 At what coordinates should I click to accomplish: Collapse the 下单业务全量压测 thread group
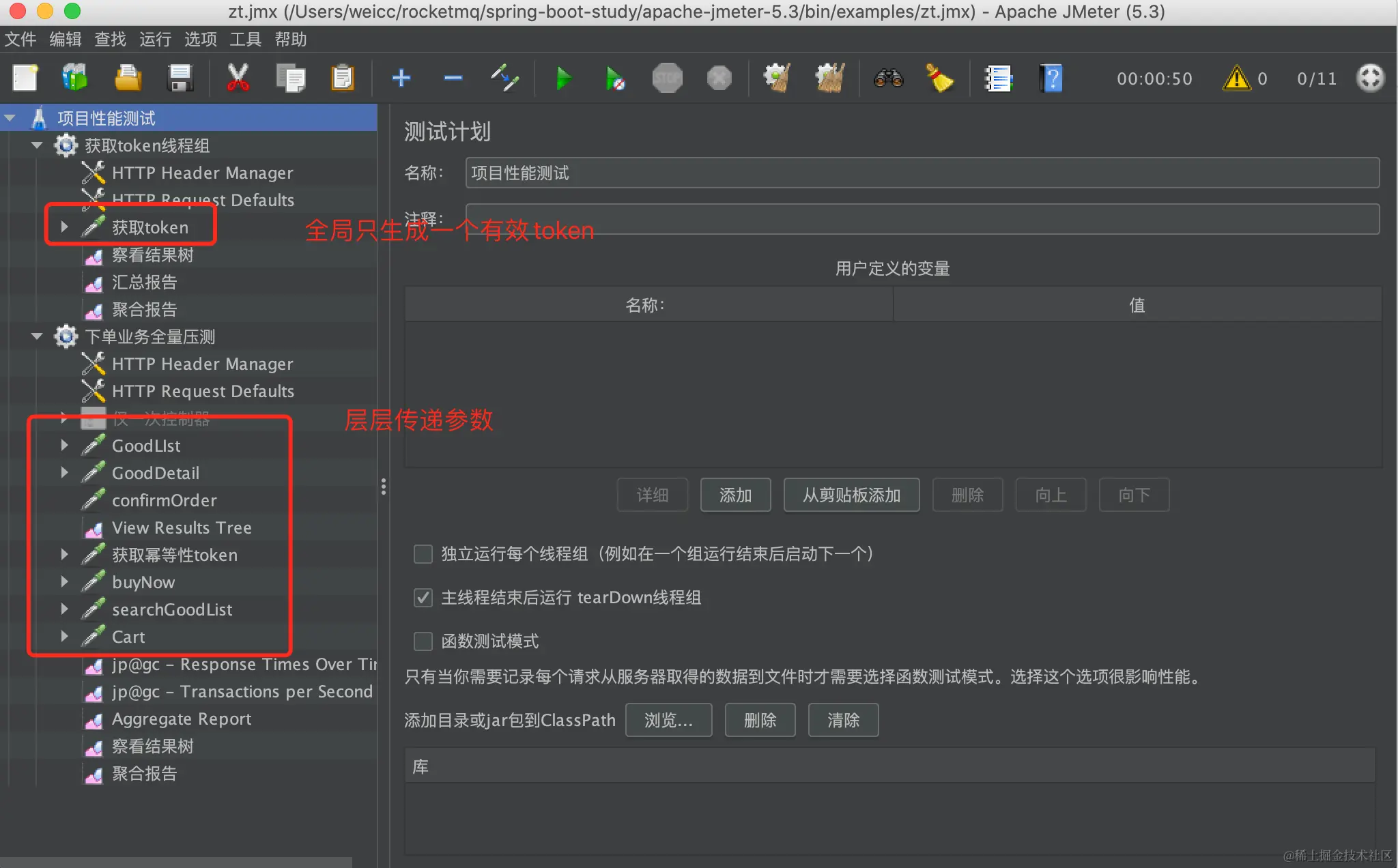click(x=37, y=336)
